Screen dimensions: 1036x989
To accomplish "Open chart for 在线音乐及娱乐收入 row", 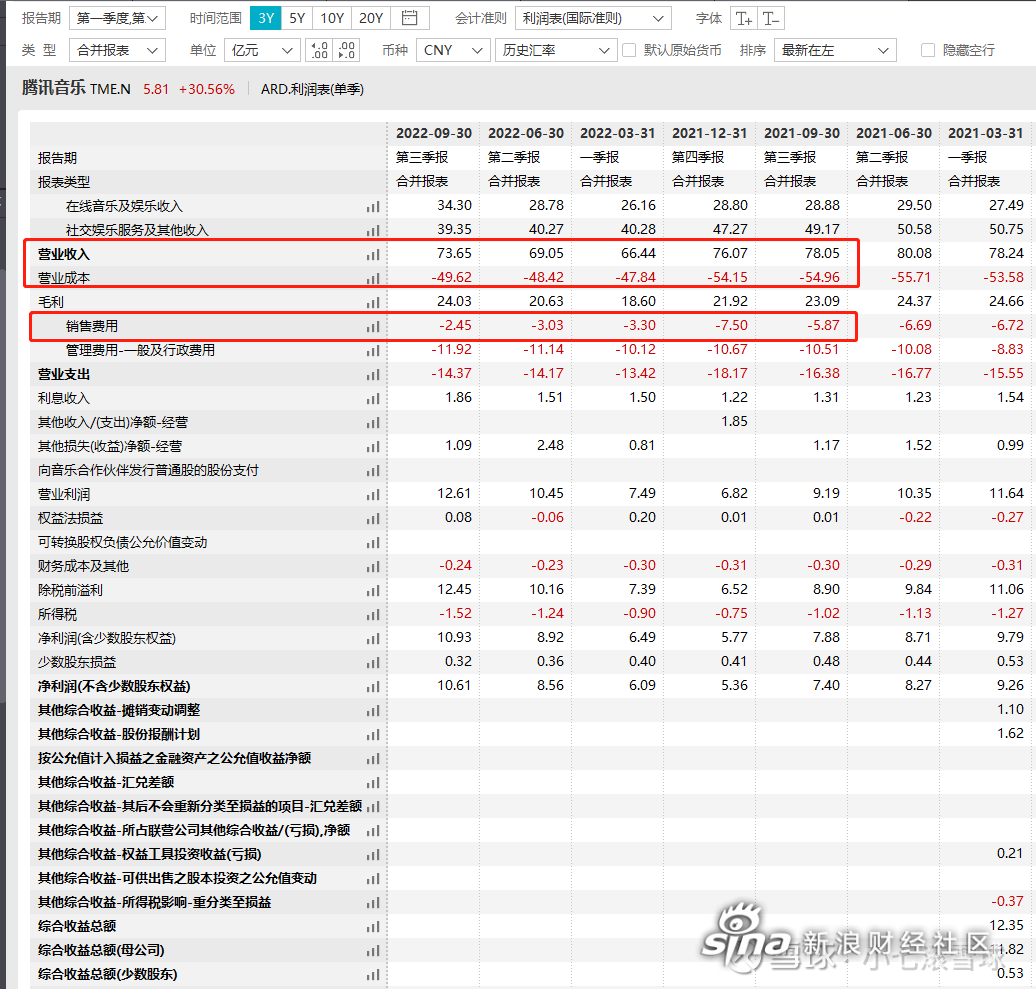I will pyautogui.click(x=373, y=207).
